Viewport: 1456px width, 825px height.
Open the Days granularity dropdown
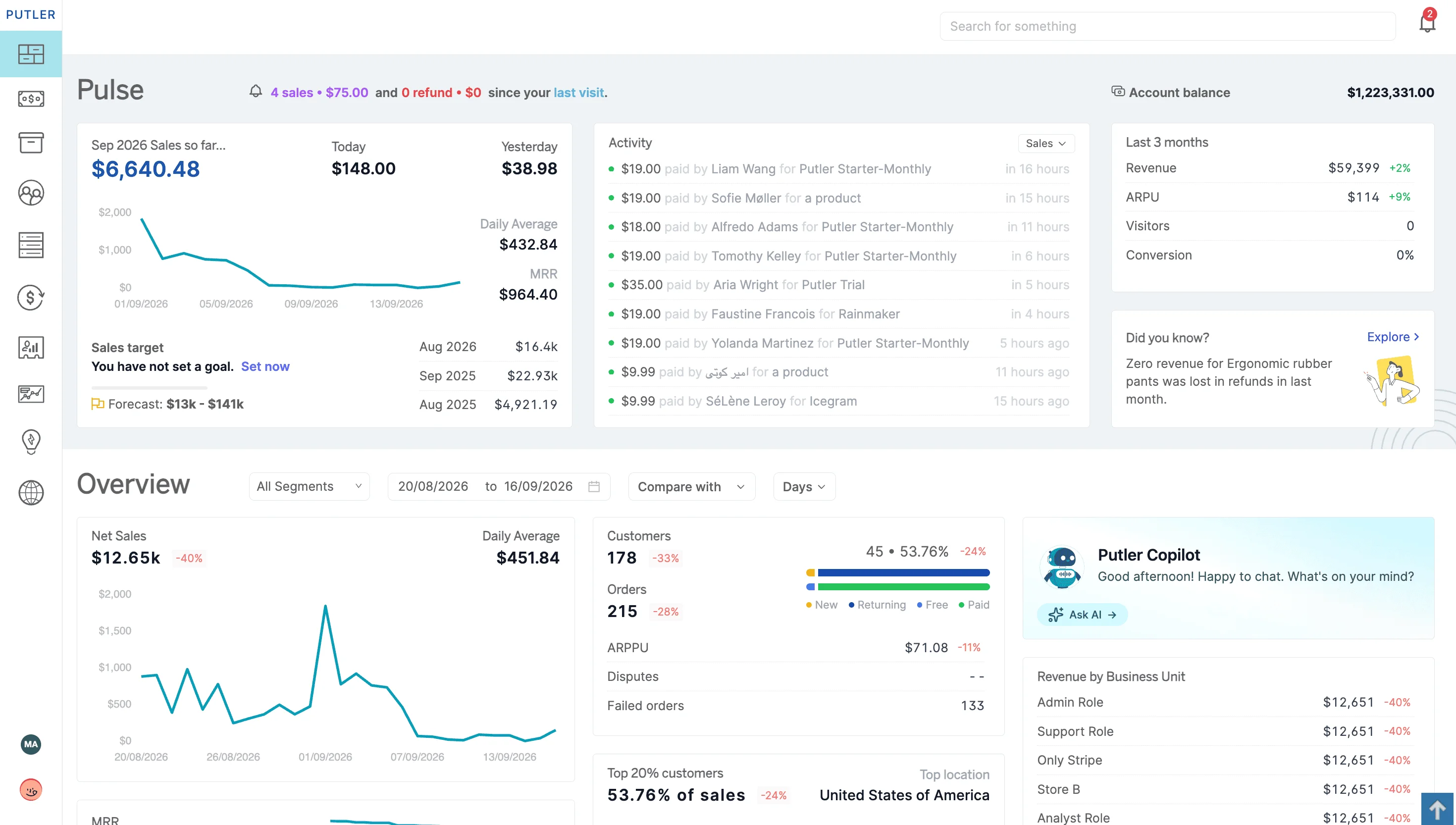coord(804,486)
